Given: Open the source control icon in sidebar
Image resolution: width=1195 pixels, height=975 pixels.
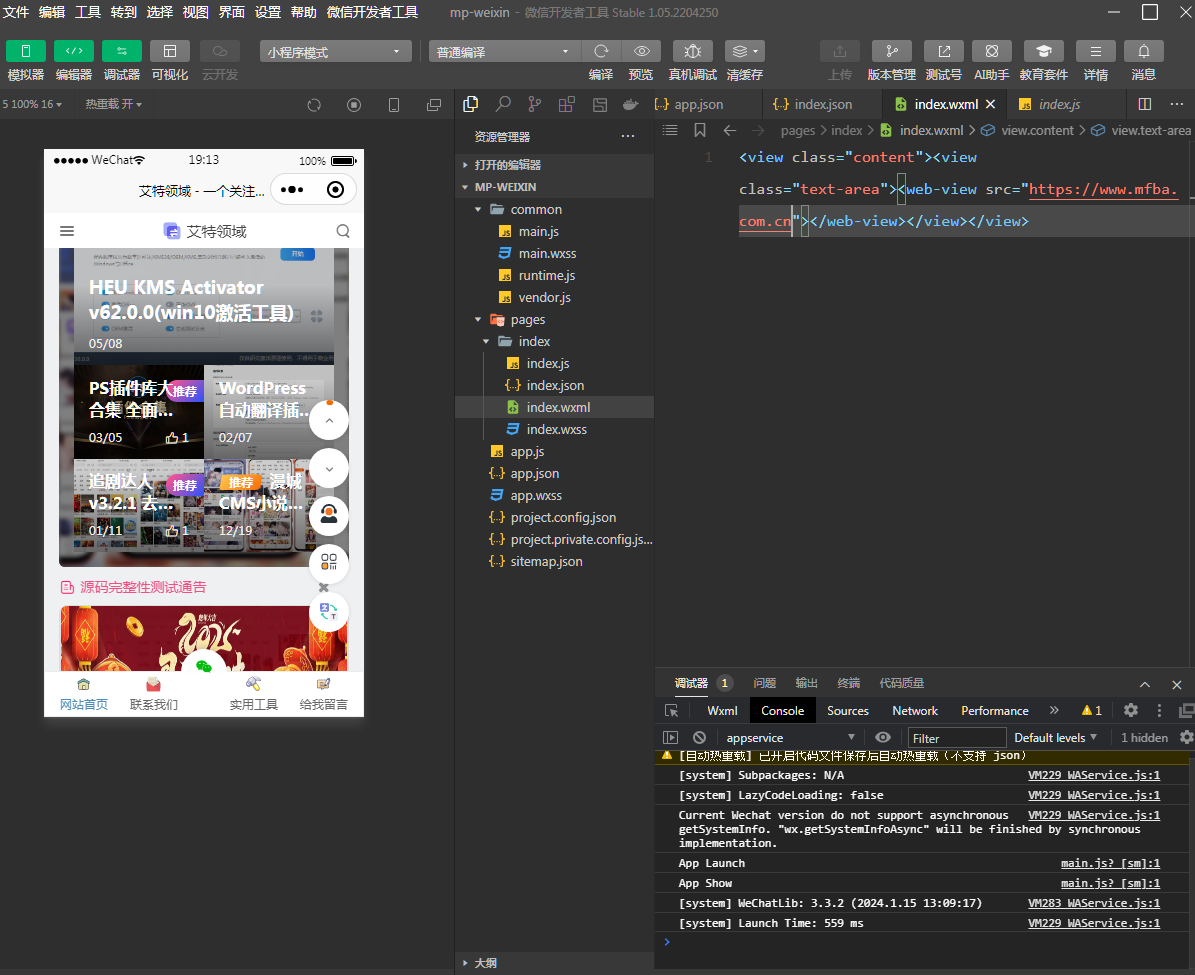Looking at the screenshot, I should point(535,104).
